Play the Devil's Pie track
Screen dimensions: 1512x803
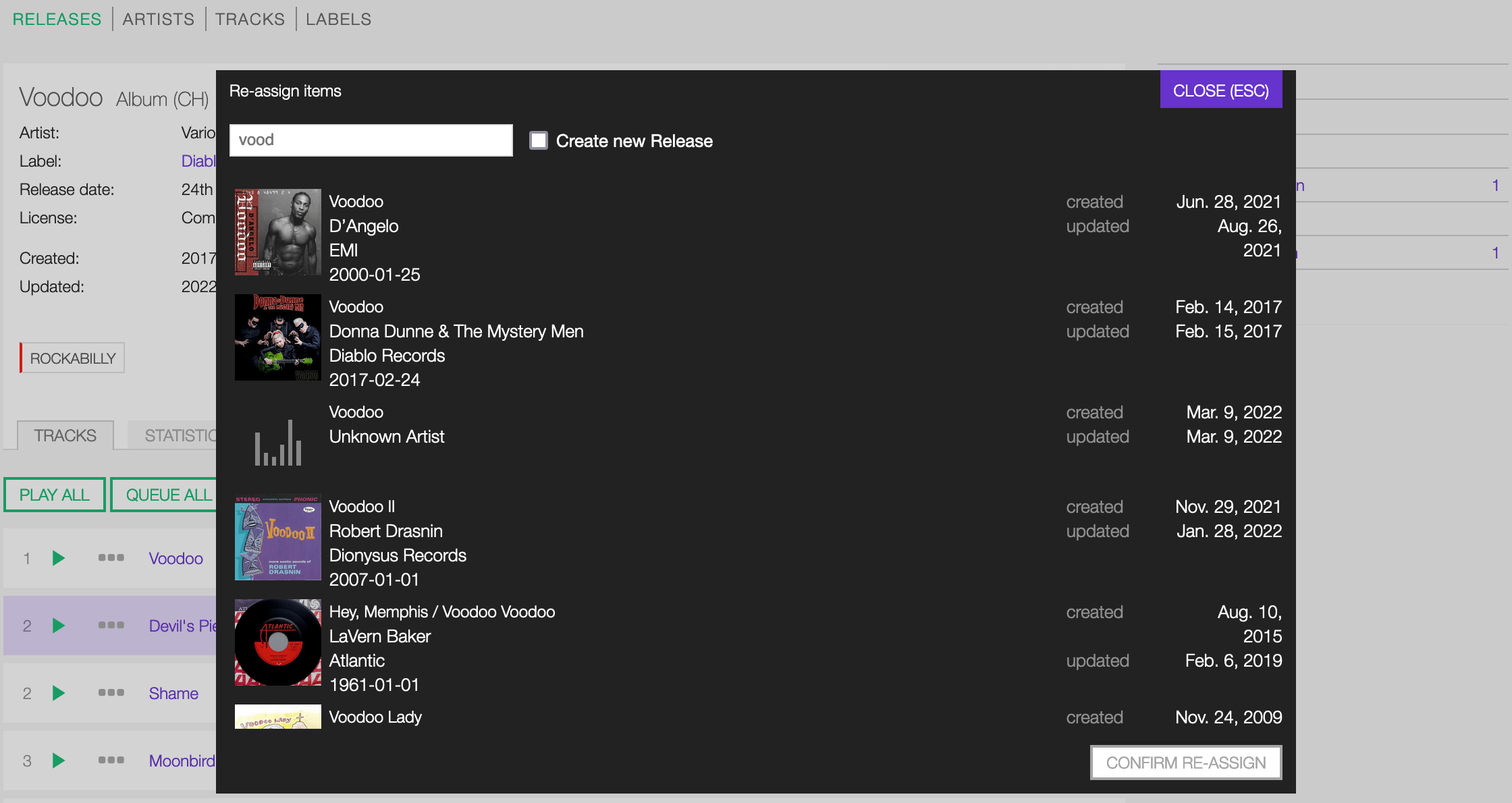tap(59, 626)
